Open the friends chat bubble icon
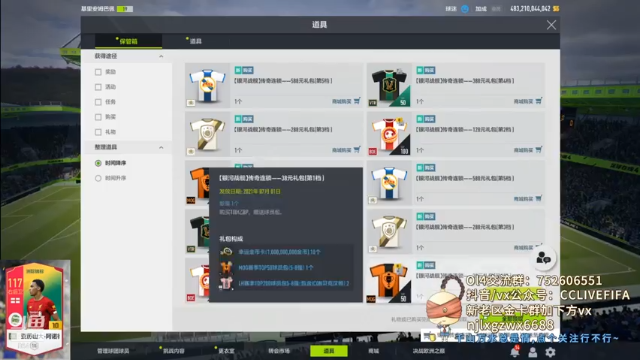 pyautogui.click(x=543, y=258)
